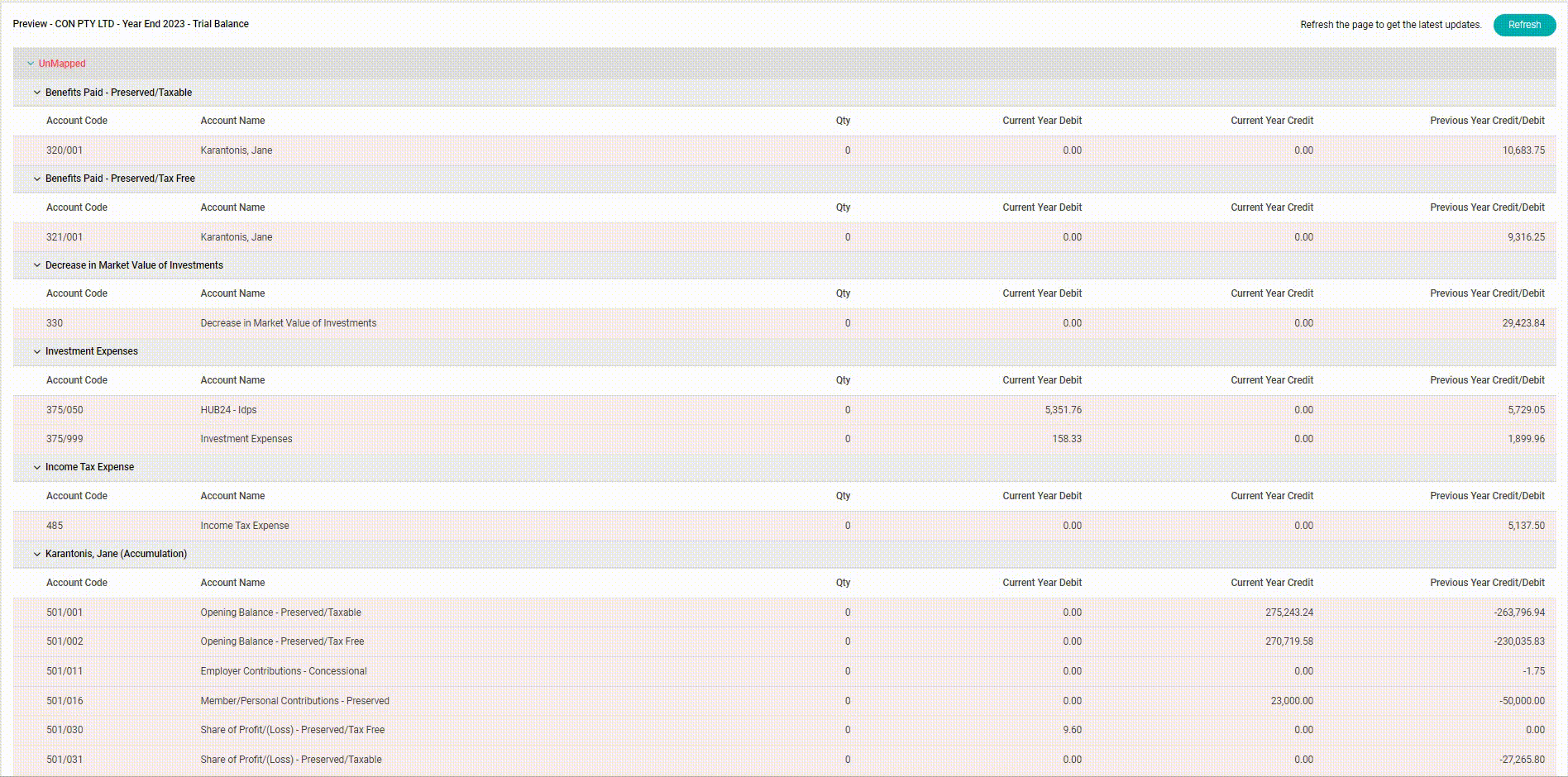The width and height of the screenshot is (1568, 777).
Task: Click current year debit 9.60
Action: coord(1072,730)
